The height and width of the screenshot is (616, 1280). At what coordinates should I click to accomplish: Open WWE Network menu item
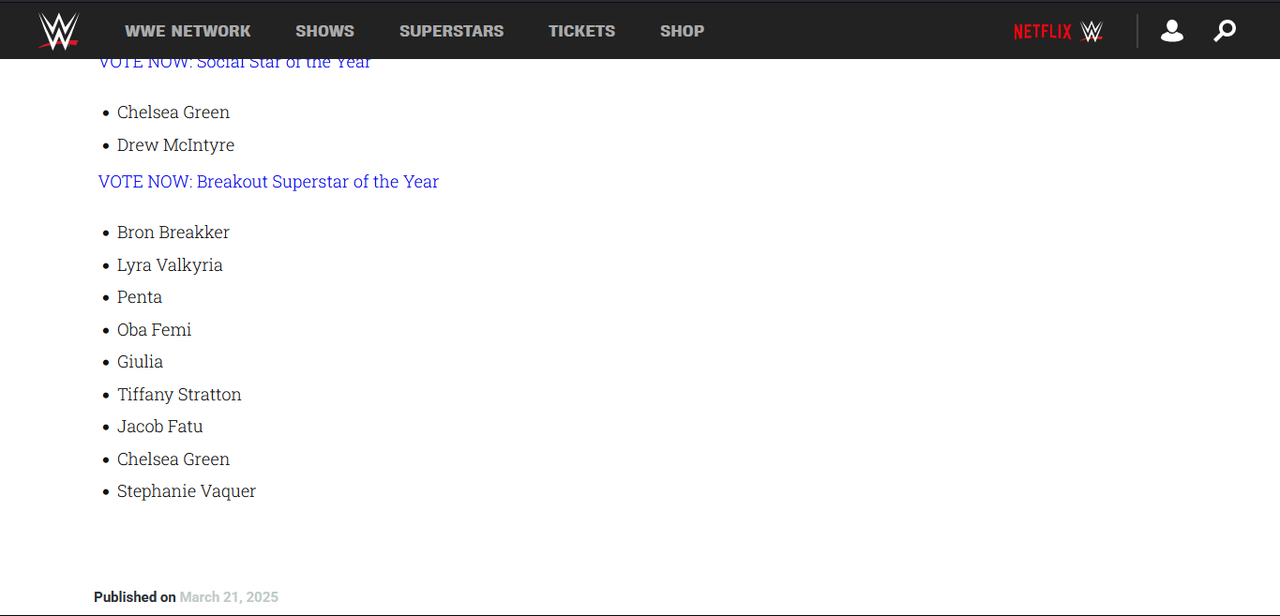(188, 31)
